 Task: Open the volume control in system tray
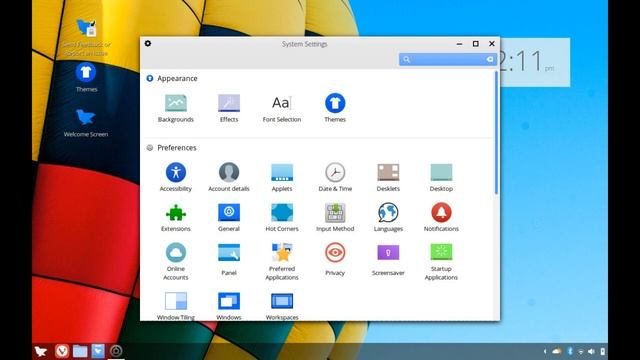(591, 351)
